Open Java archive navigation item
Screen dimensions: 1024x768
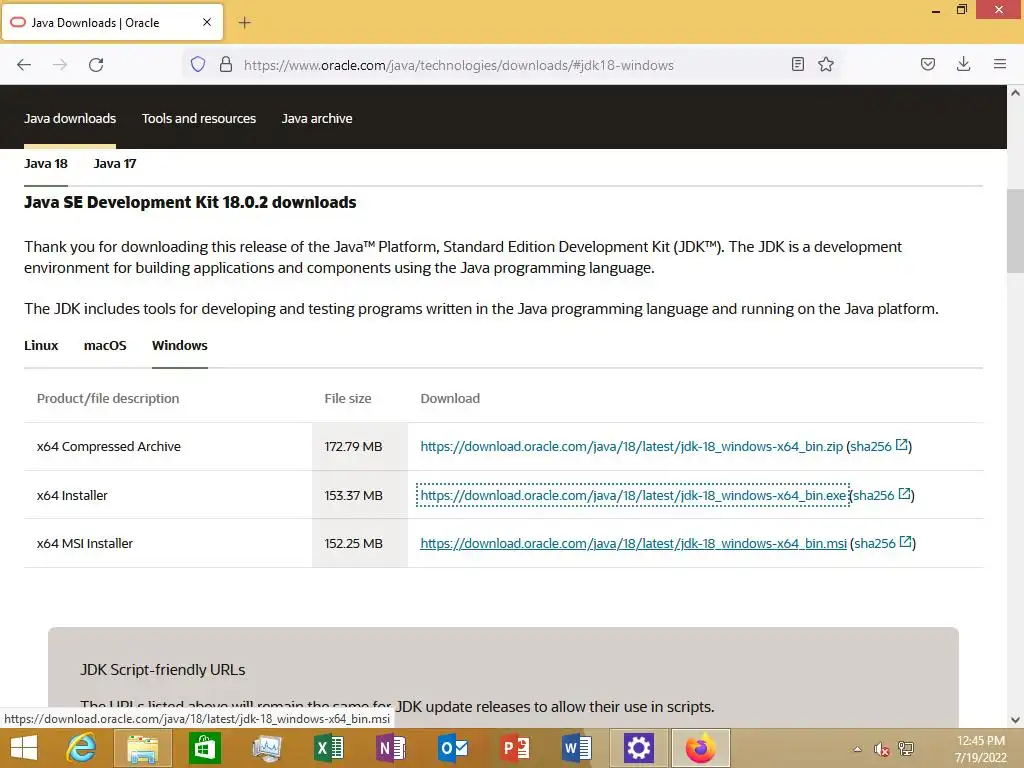pyautogui.click(x=317, y=118)
